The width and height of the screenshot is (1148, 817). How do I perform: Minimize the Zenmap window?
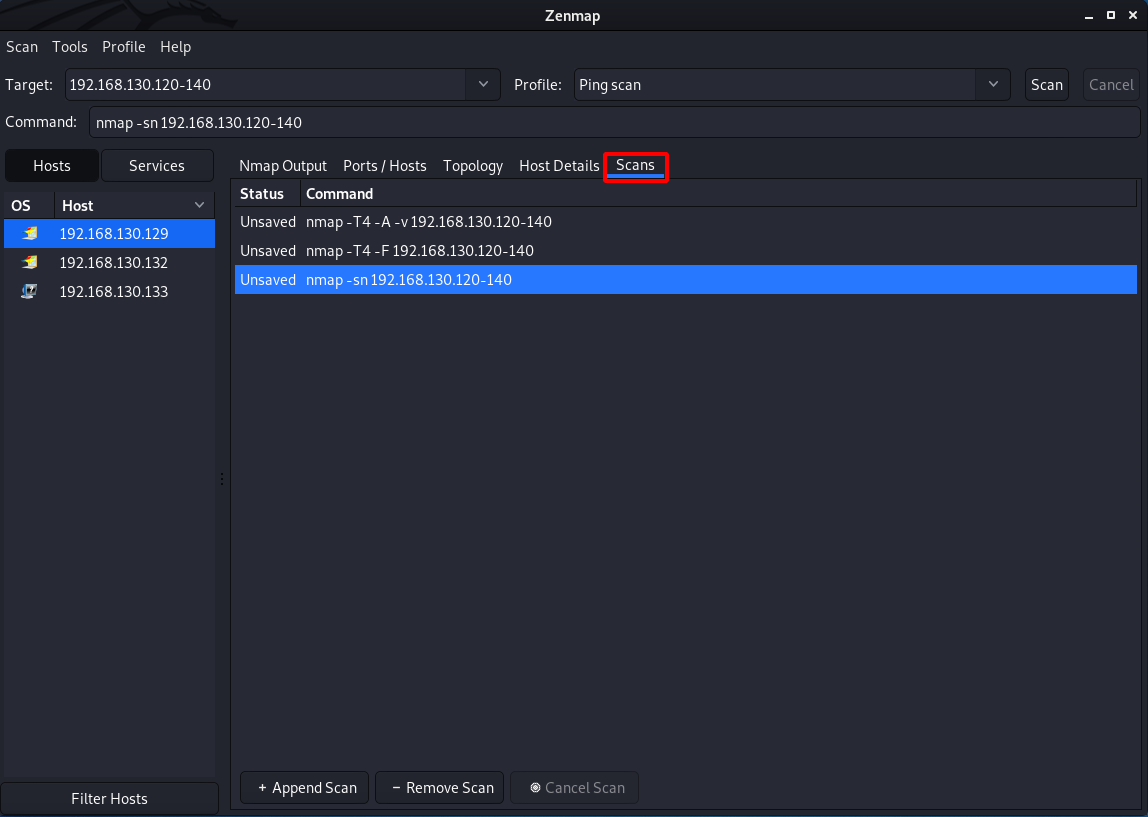coord(1089,15)
